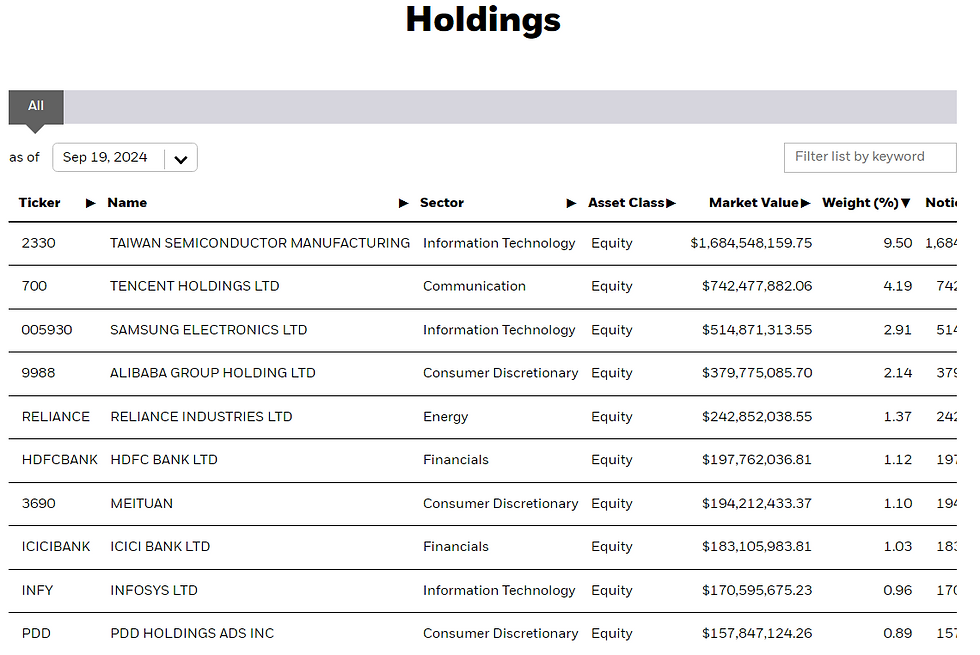
Task: Click Energy sector for Reliance
Action: click(x=446, y=417)
